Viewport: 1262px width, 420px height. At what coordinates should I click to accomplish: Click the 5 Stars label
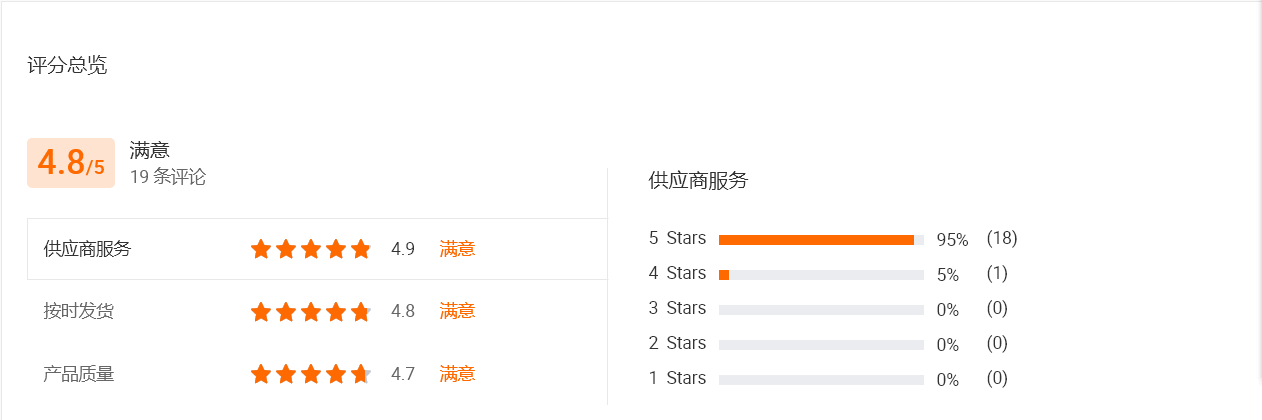point(677,238)
